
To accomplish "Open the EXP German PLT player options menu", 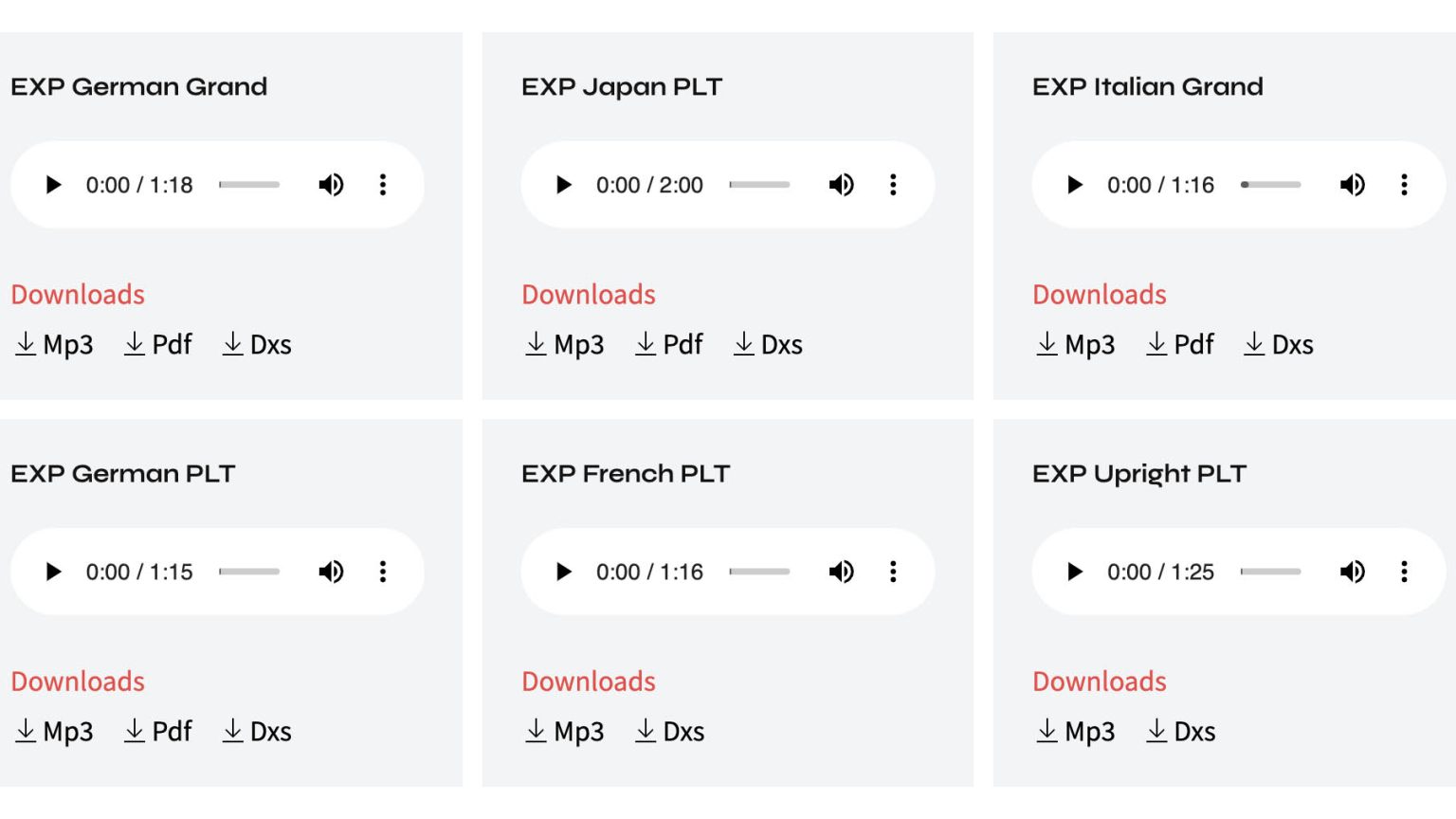I will (x=383, y=572).
